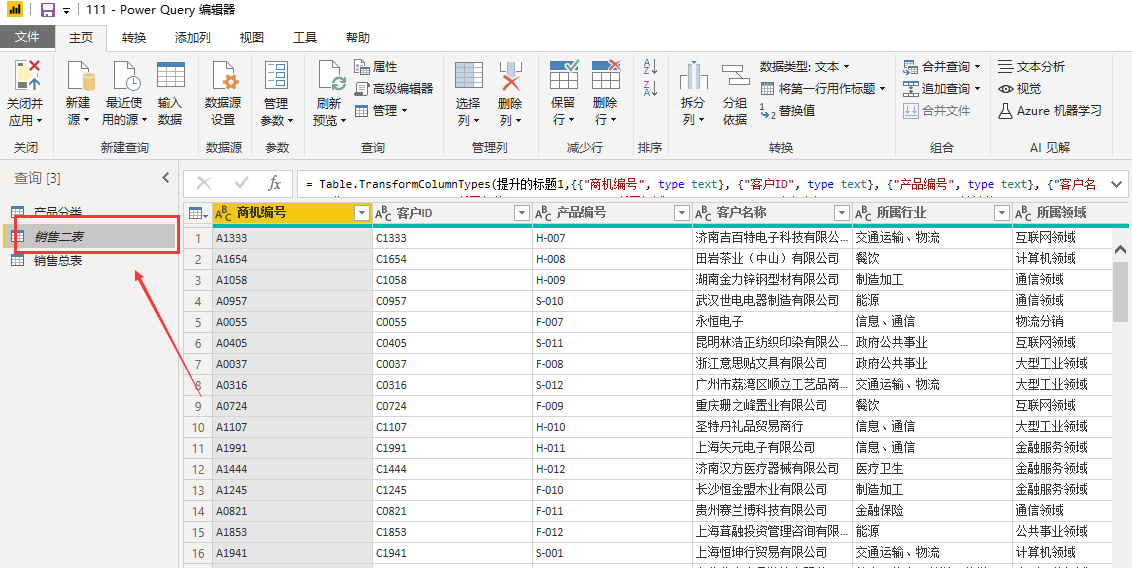Screen dimensions: 1132x568
Task: Click the 所属领域 column header
Action: 1062,213
